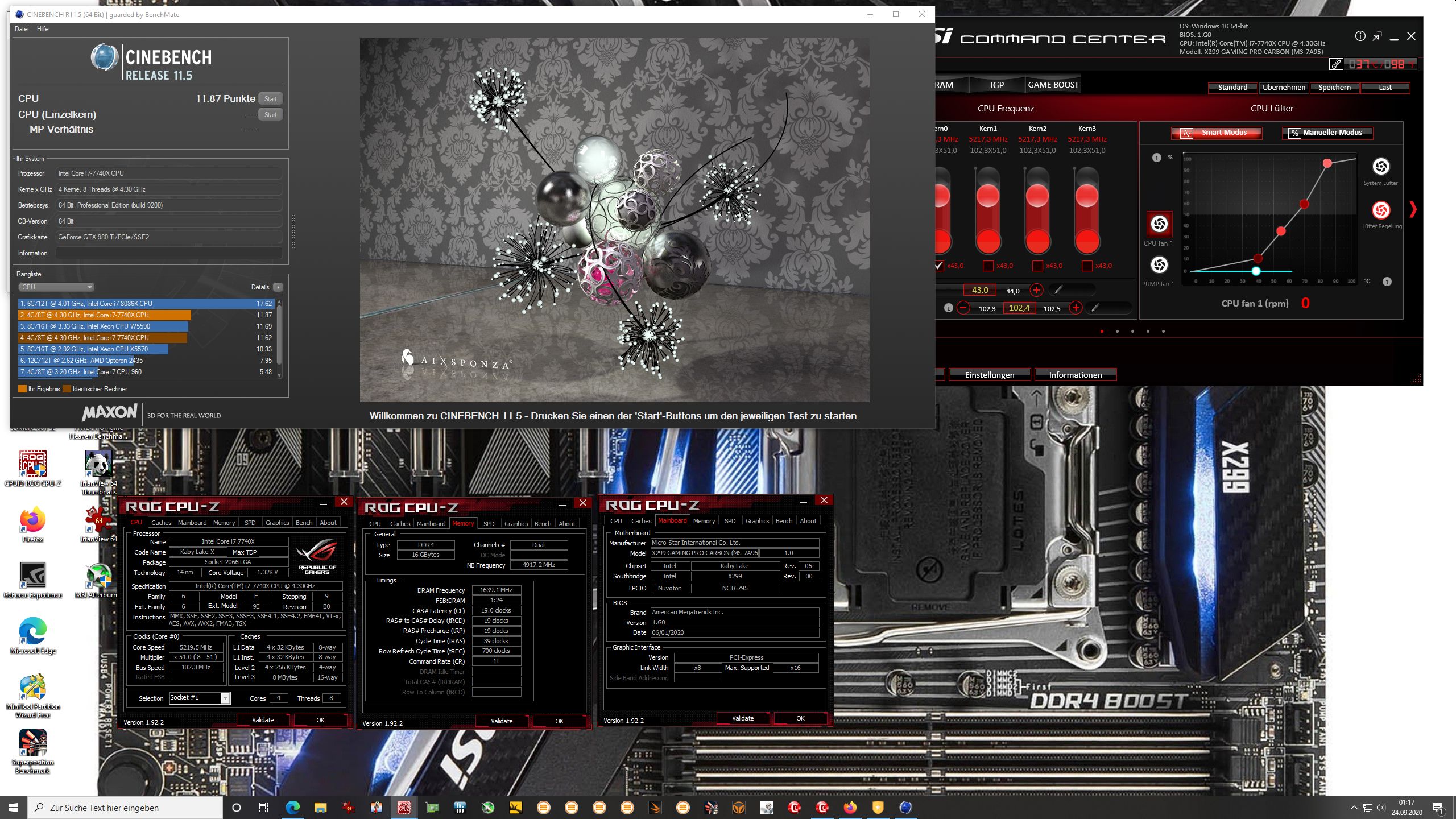Screen dimensions: 1456x819
Task: Click the Lüfter Regelung fan icon
Action: (x=1380, y=210)
